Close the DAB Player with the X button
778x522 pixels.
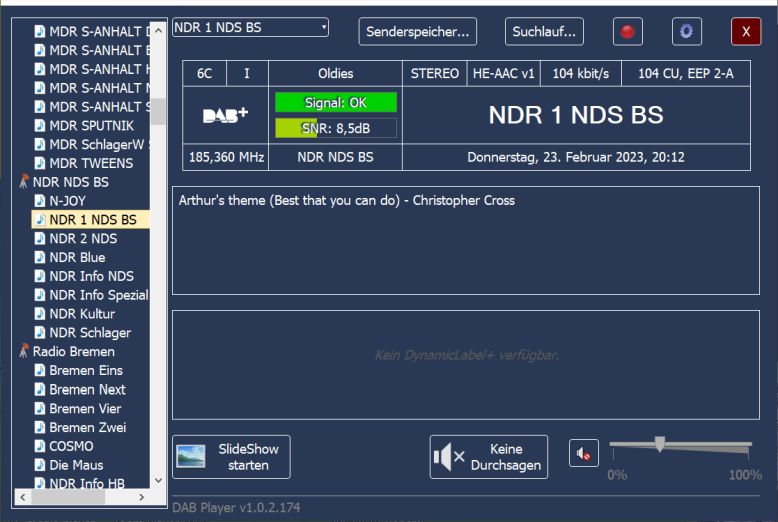(x=746, y=32)
